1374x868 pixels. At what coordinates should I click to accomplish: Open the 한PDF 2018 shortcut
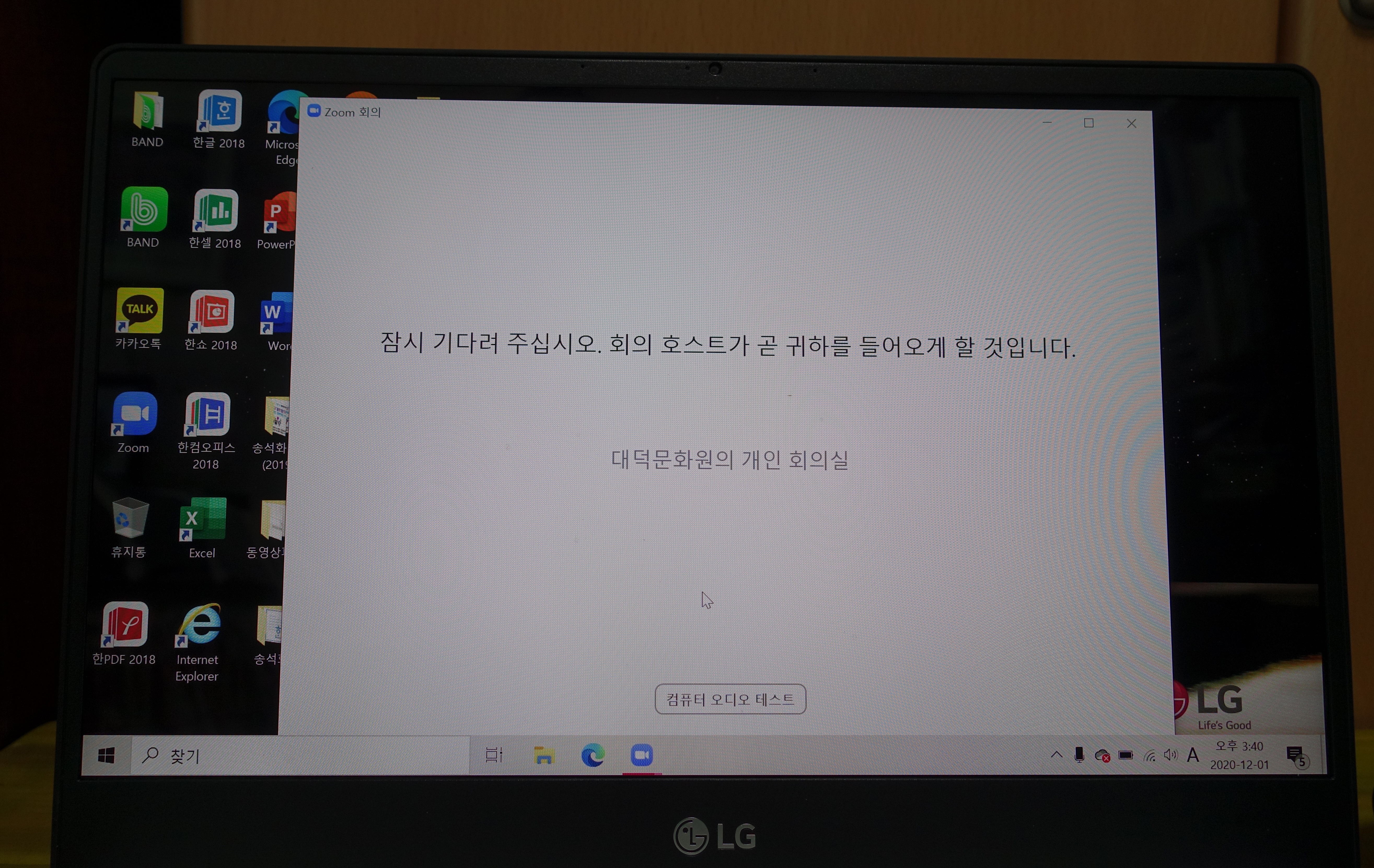[x=124, y=633]
